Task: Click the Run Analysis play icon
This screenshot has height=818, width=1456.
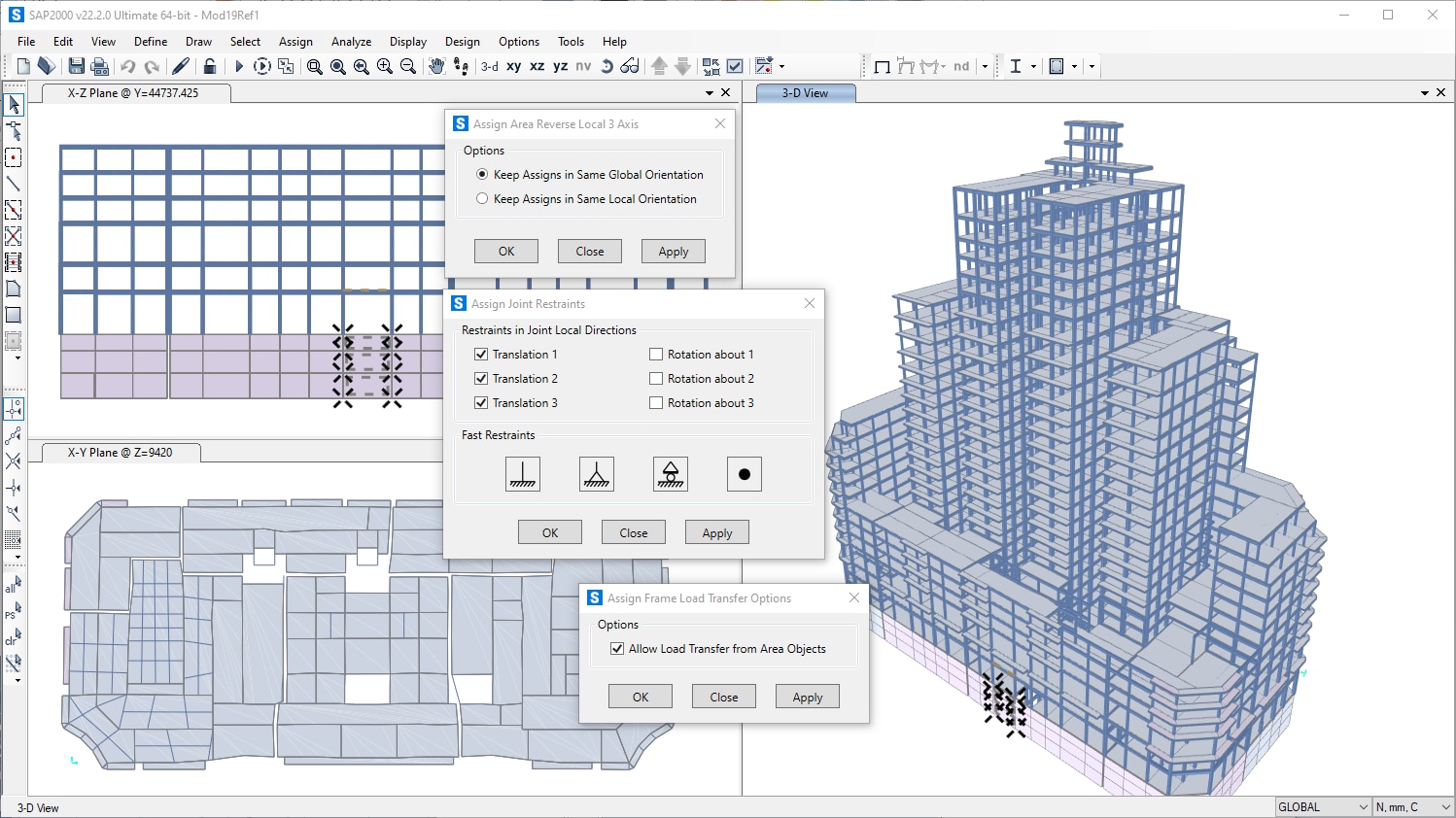Action: (239, 66)
